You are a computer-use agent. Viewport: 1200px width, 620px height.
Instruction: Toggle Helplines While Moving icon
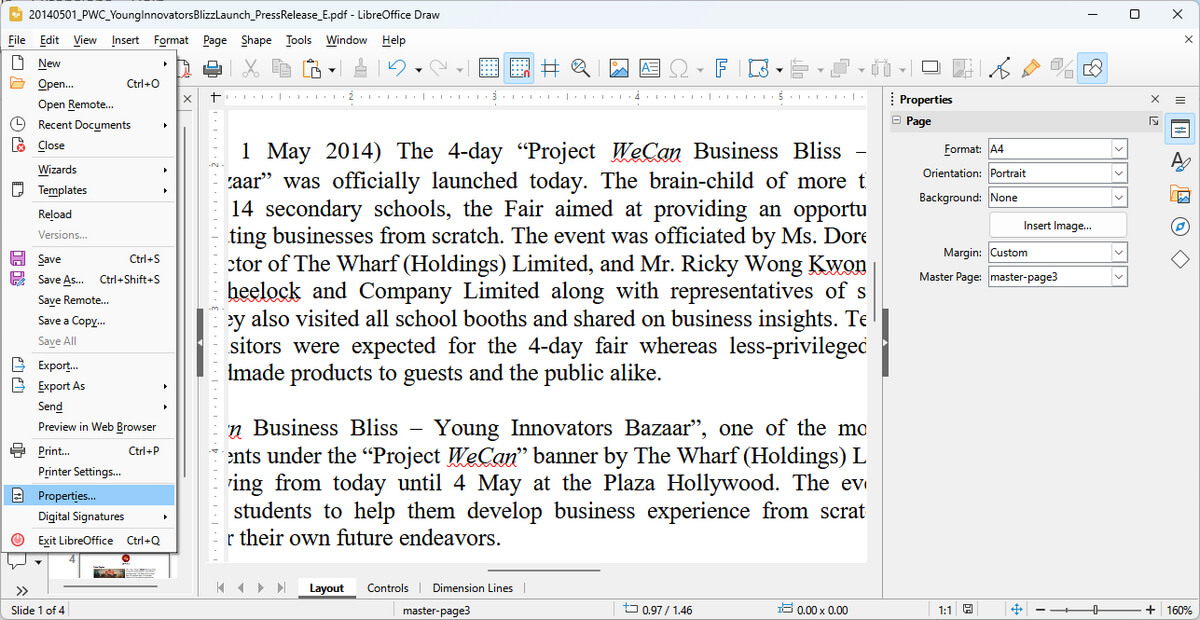[x=549, y=69]
